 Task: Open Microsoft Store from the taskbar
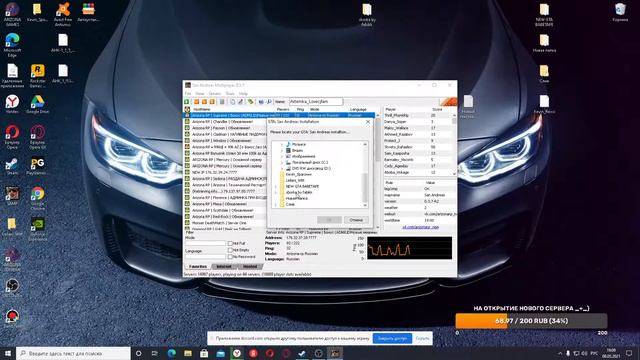[204, 353]
